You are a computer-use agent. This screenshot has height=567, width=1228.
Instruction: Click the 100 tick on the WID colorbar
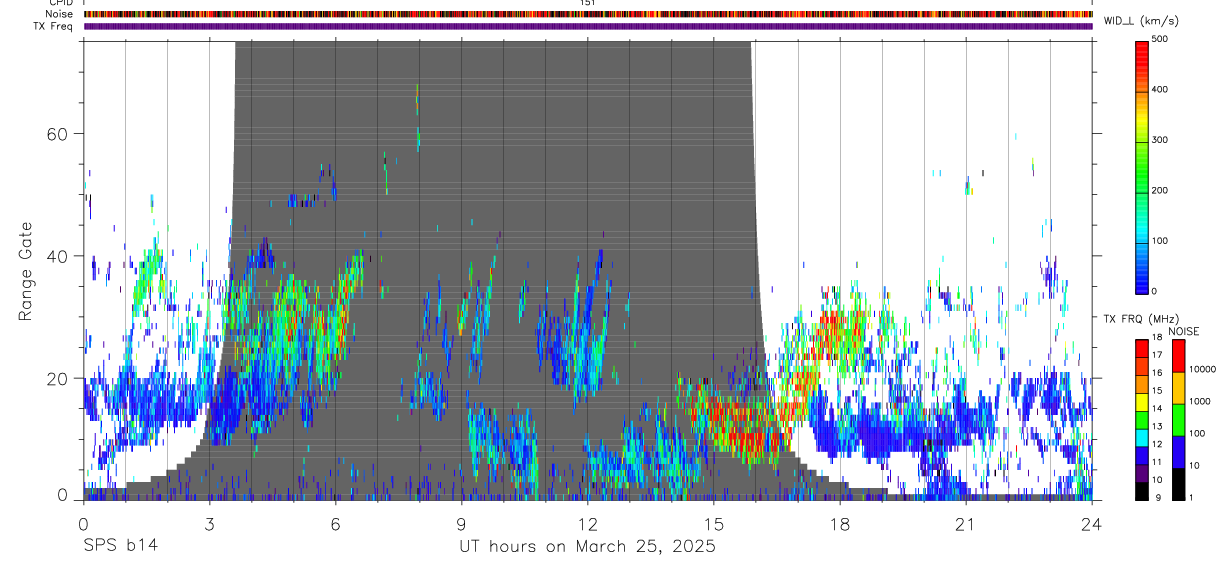click(1160, 242)
